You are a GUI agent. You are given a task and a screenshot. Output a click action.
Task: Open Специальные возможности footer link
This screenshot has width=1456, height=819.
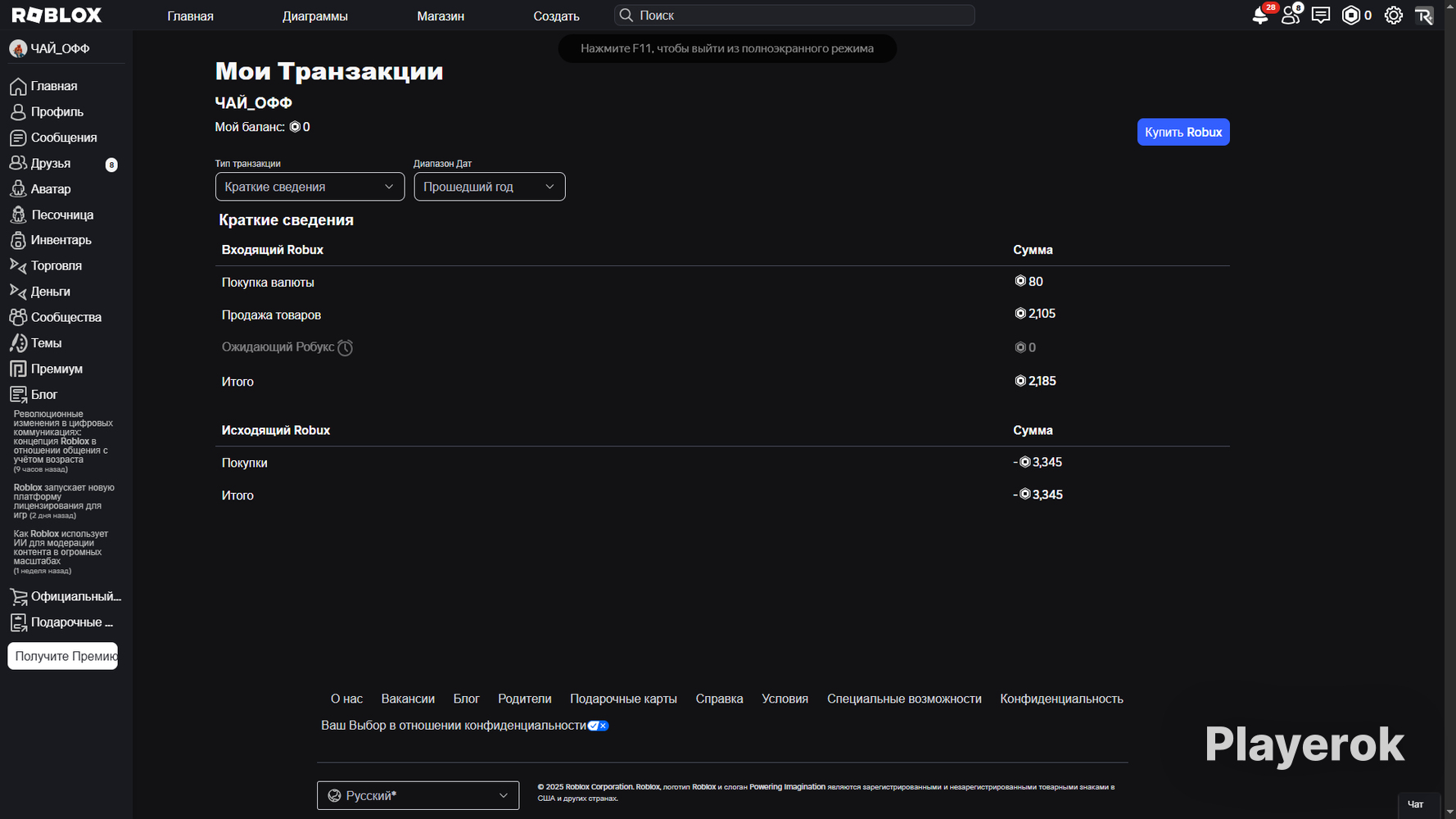pos(904,699)
